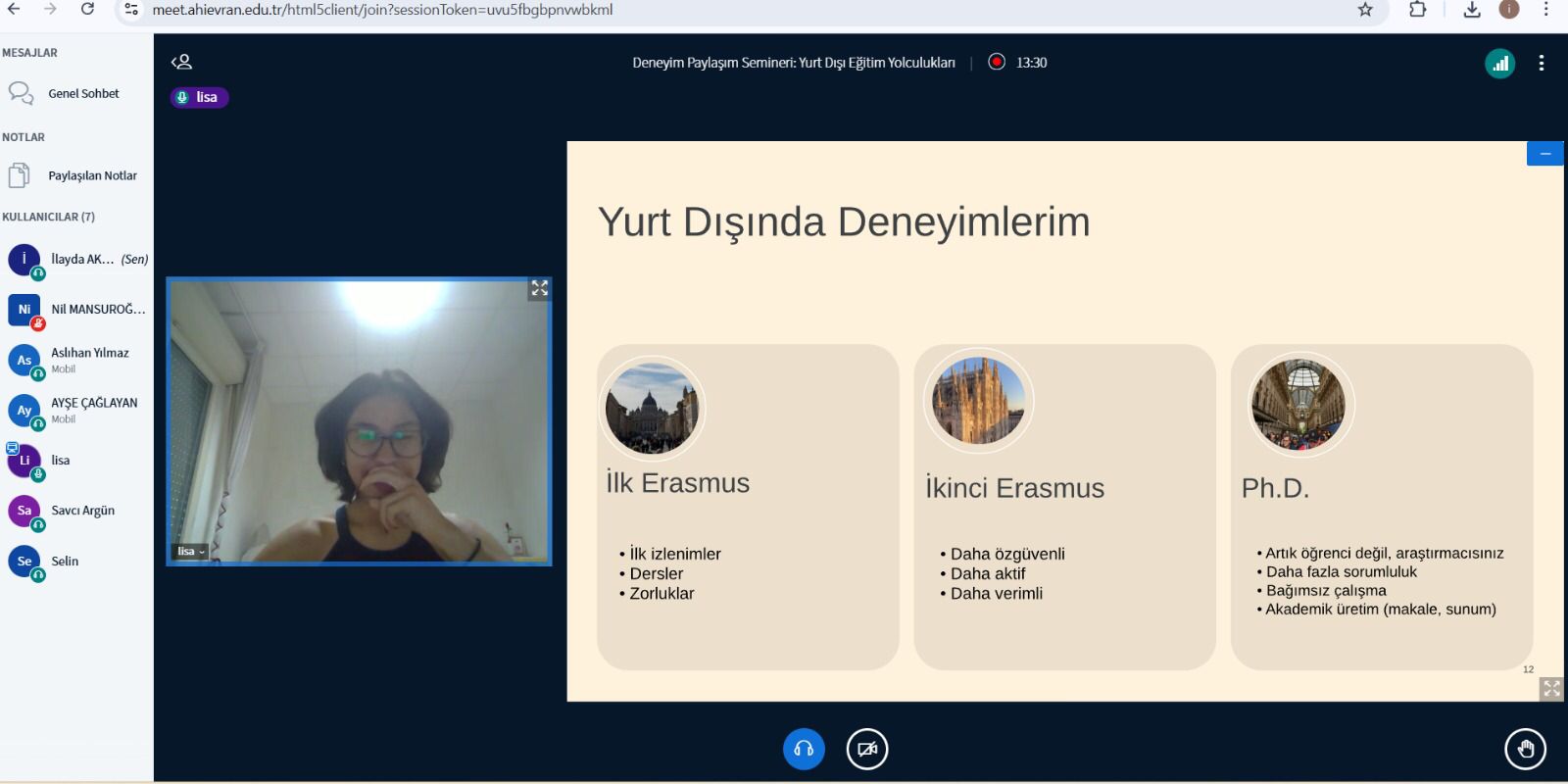1568x784 pixels.
Task: Open Paylaşılan Notlar shared notes
Action: coord(92,176)
